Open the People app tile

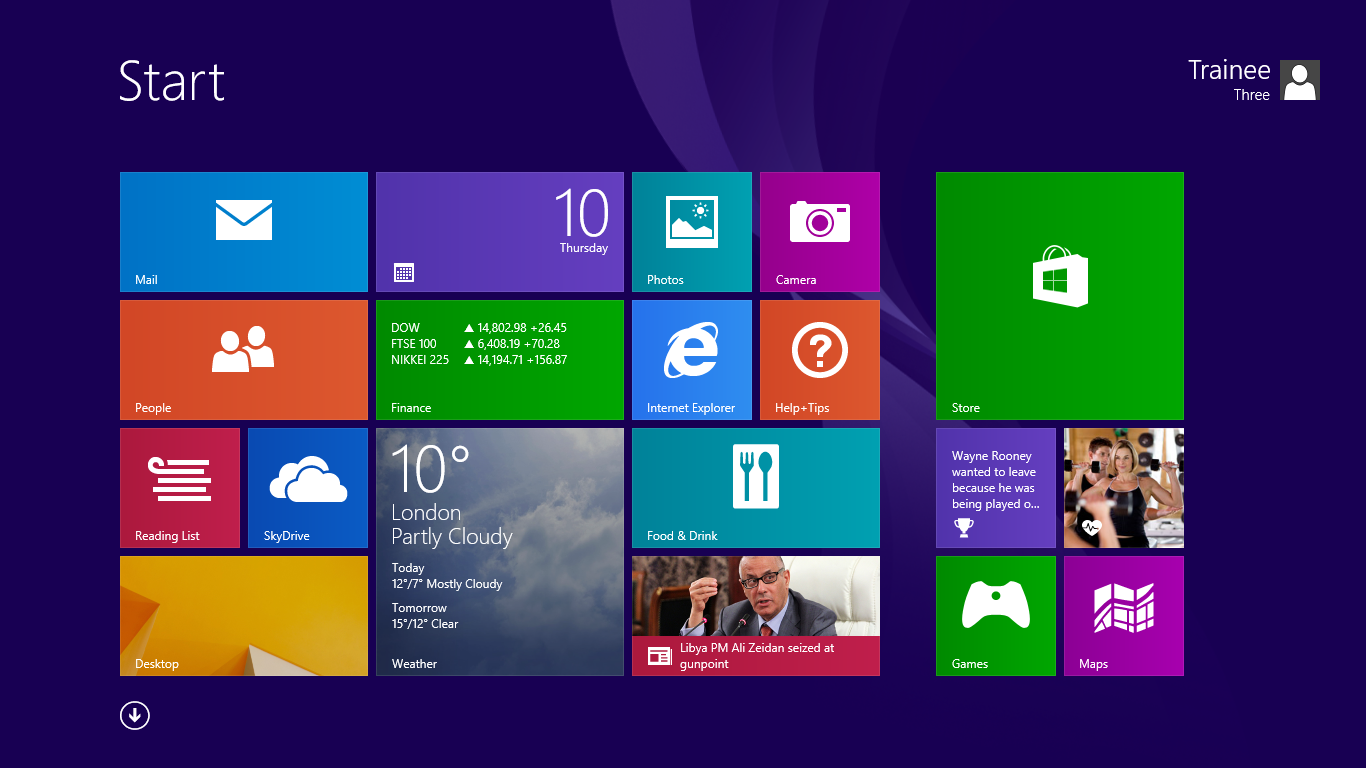pyautogui.click(x=243, y=359)
